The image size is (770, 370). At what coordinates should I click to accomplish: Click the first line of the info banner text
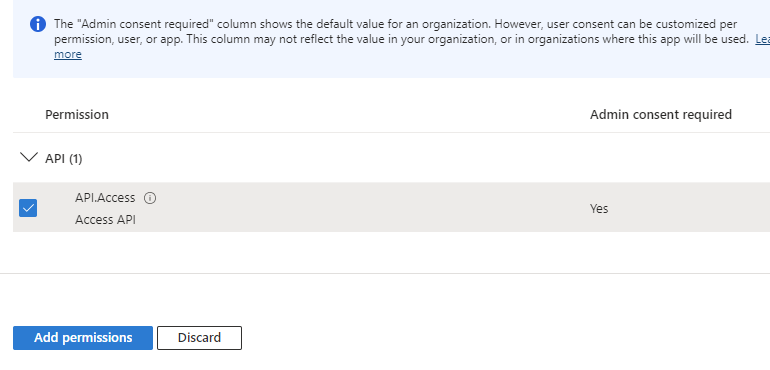[395, 24]
